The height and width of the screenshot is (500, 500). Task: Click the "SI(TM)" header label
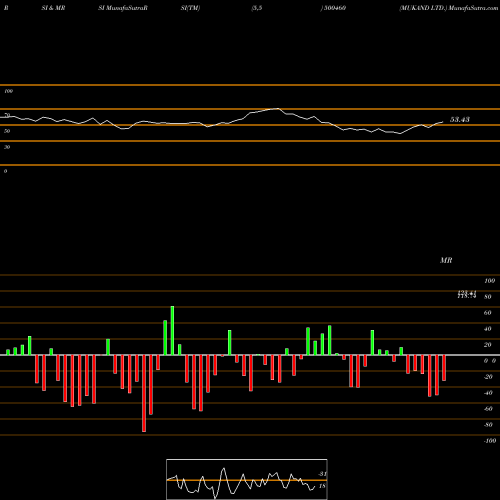coord(190,8)
